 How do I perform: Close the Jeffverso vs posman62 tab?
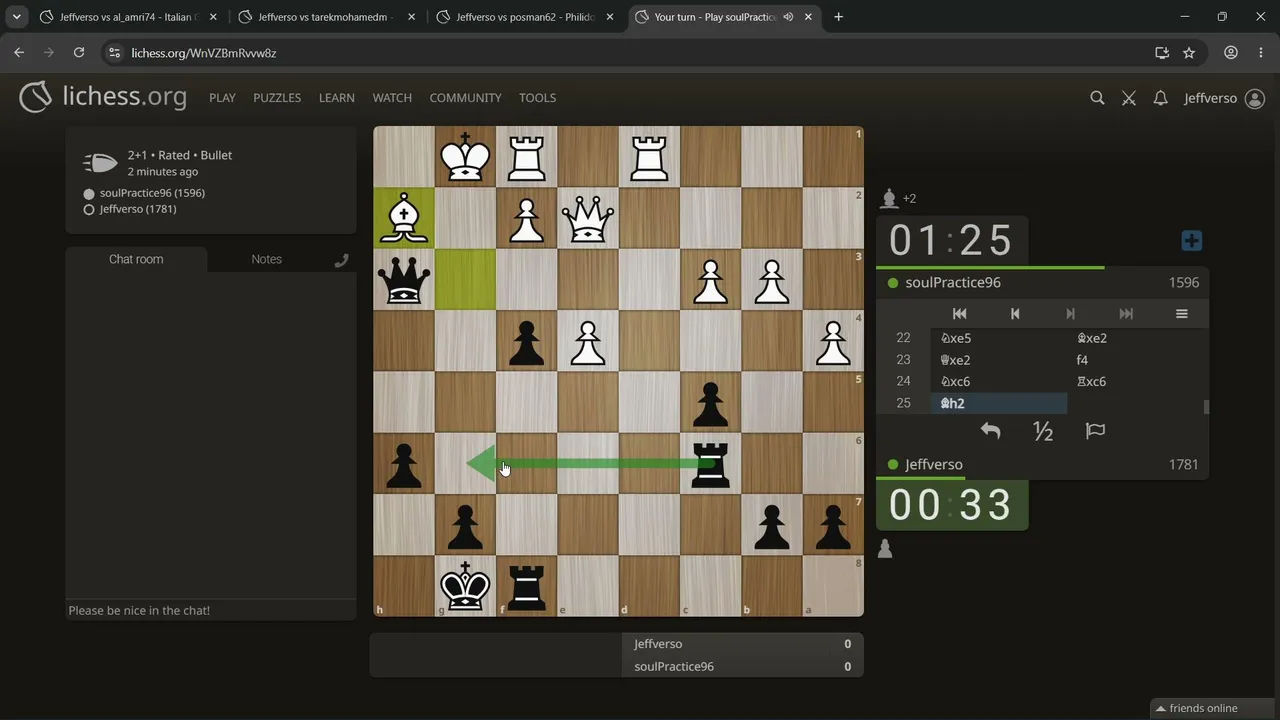click(x=609, y=17)
